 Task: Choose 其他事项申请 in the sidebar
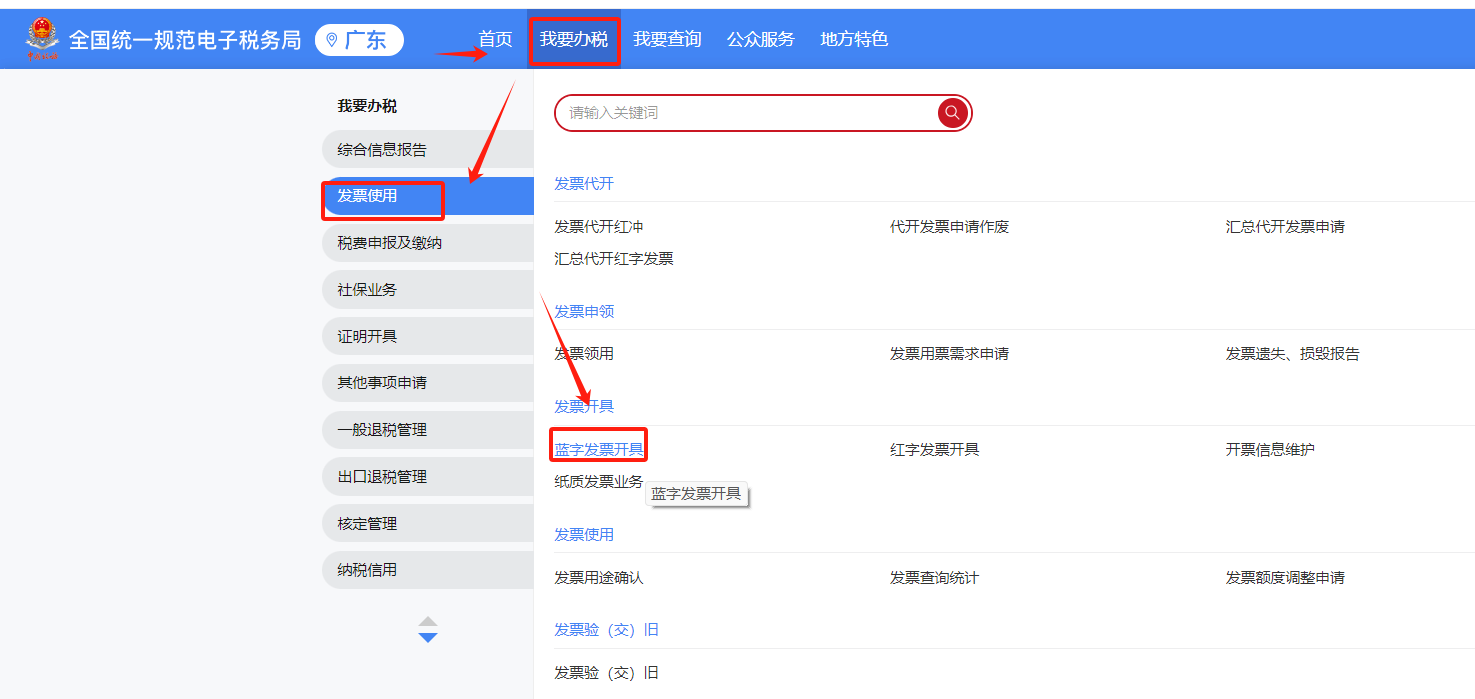point(428,383)
